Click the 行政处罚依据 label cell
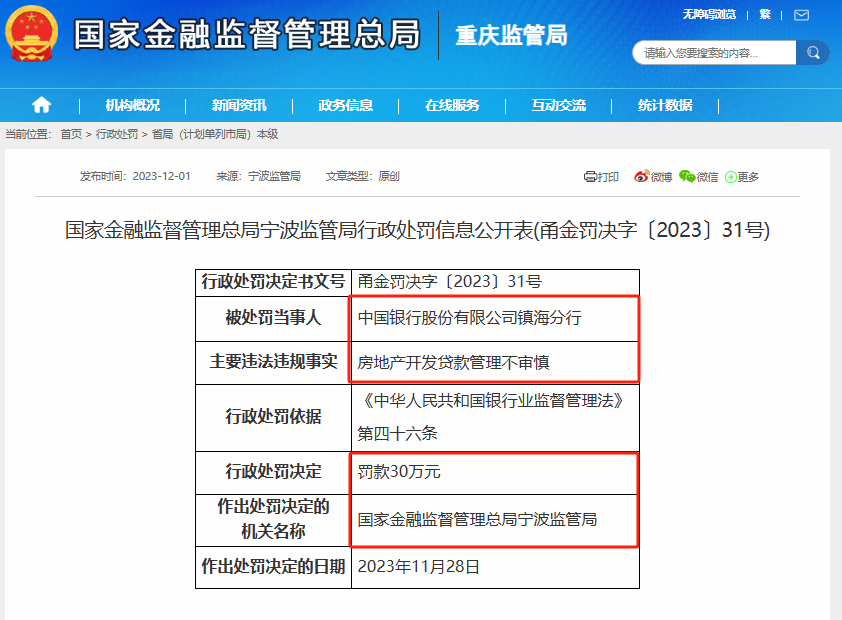Image resolution: width=842 pixels, height=620 pixels. tap(273, 417)
